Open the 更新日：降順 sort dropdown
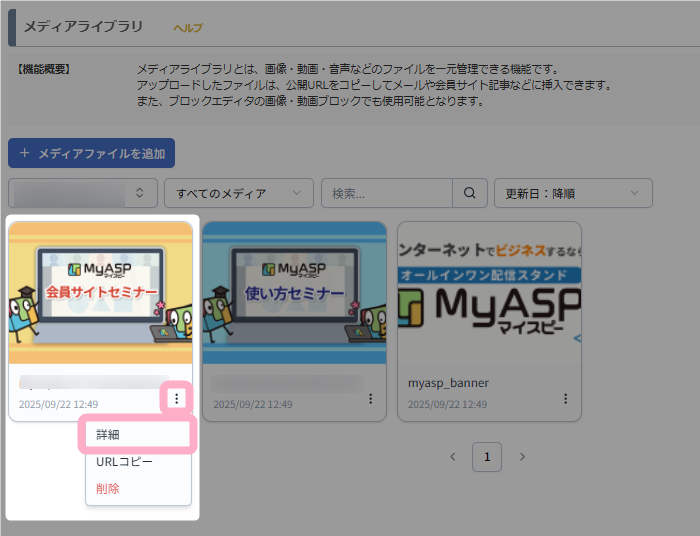700x536 pixels. (x=573, y=193)
